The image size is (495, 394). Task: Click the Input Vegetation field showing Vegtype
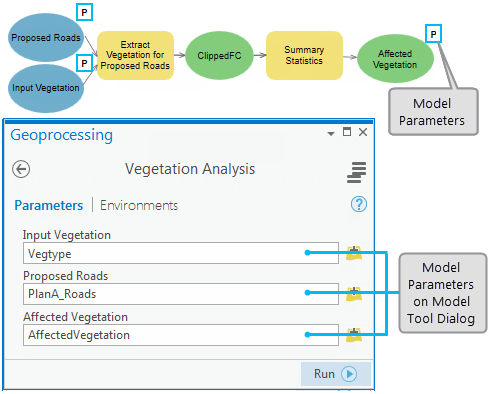[x=181, y=253]
